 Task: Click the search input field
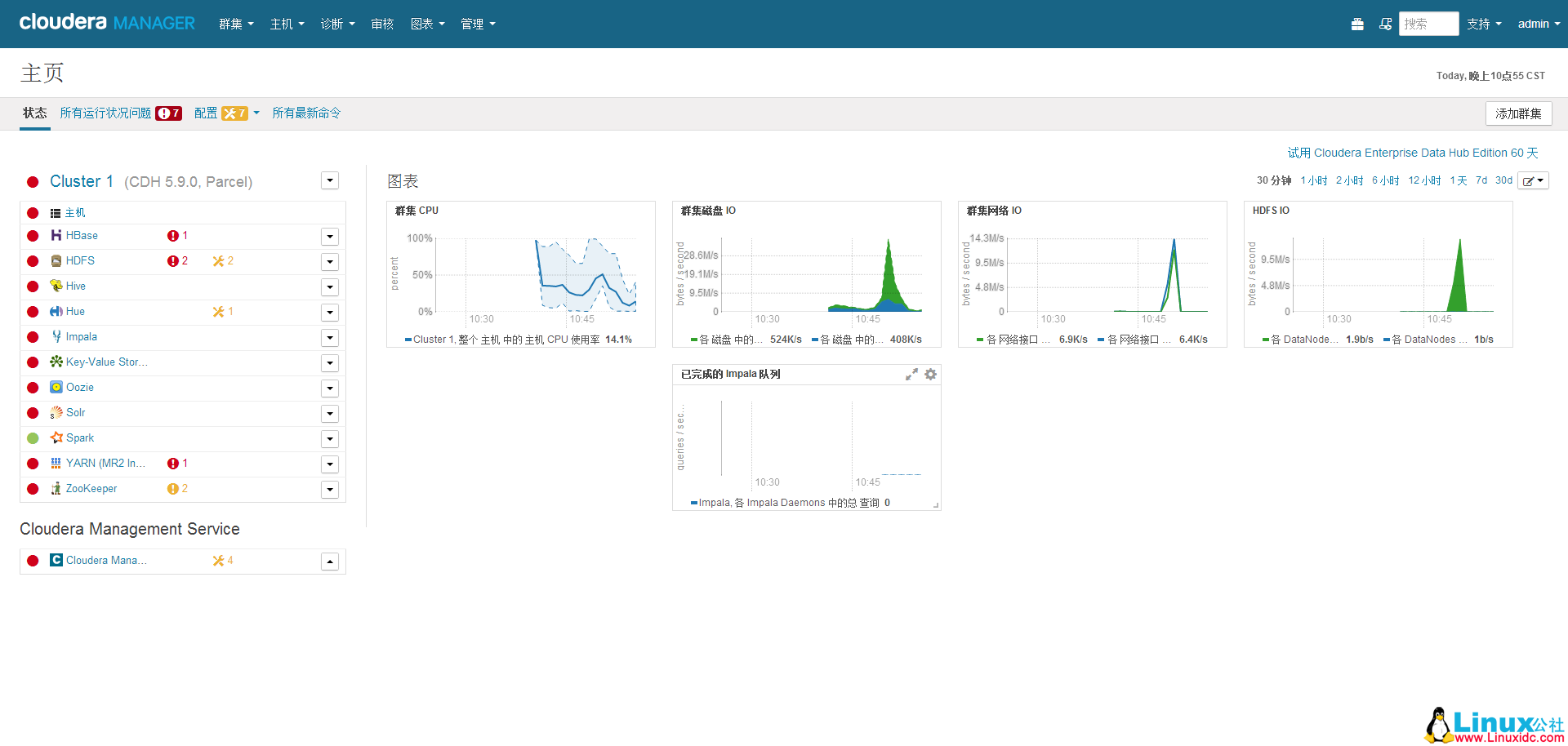(1428, 24)
